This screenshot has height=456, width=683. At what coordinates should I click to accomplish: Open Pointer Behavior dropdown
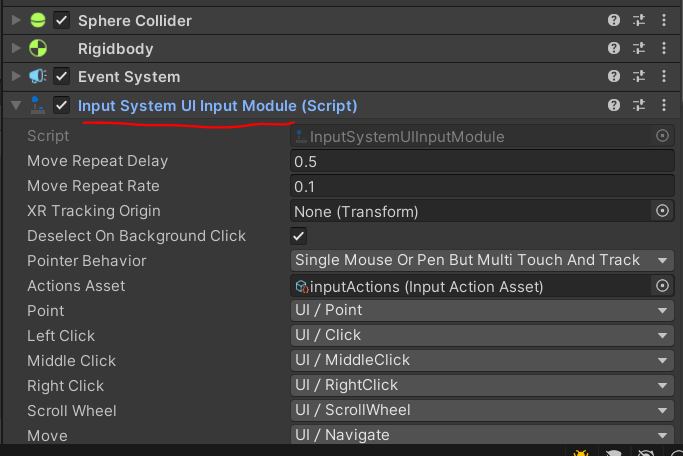(482, 260)
